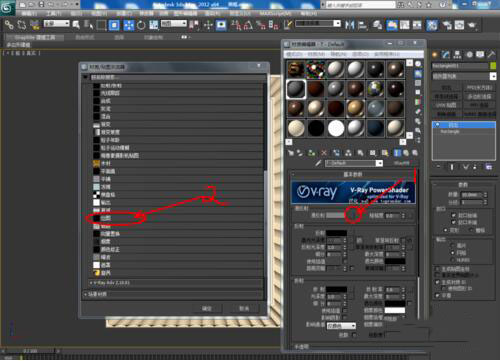Screen dimensions: 500x361
Task: Click the Sample Type flyout icon
Action: click(x=418, y=64)
